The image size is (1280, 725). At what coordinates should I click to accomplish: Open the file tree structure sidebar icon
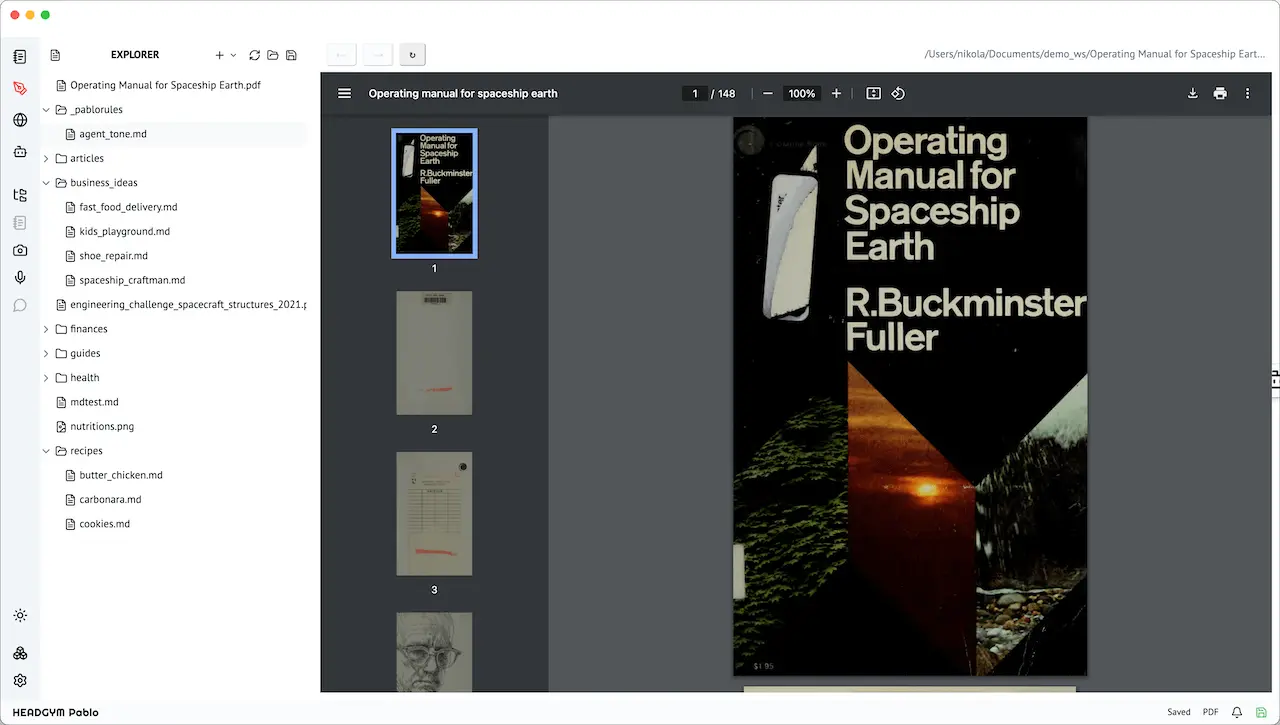[20, 195]
